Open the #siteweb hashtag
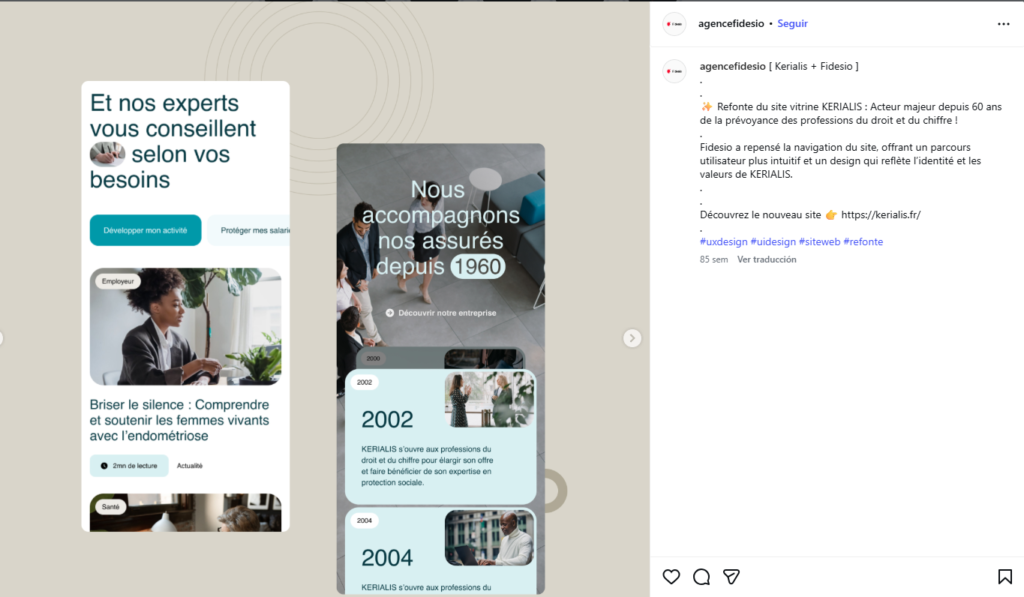 pos(819,242)
